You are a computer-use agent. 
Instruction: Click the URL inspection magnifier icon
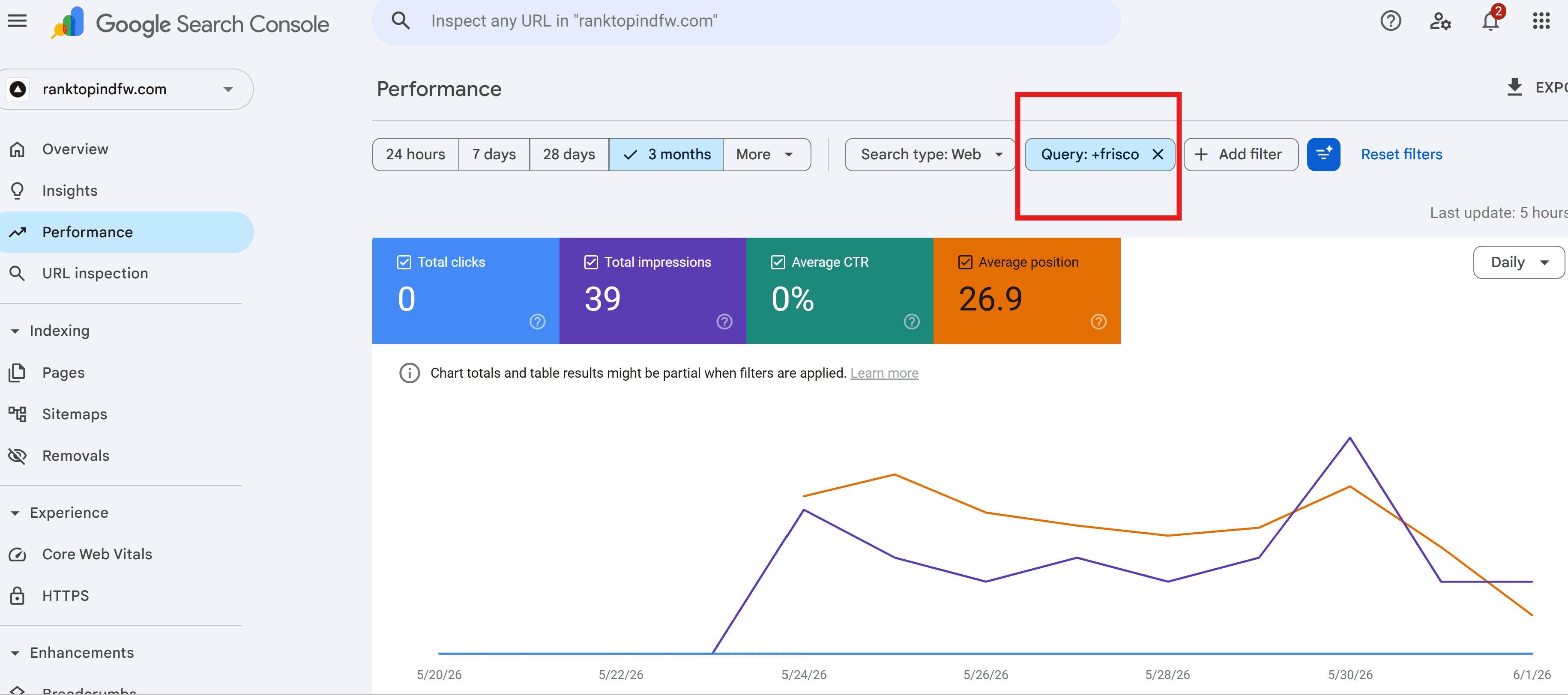coord(17,273)
